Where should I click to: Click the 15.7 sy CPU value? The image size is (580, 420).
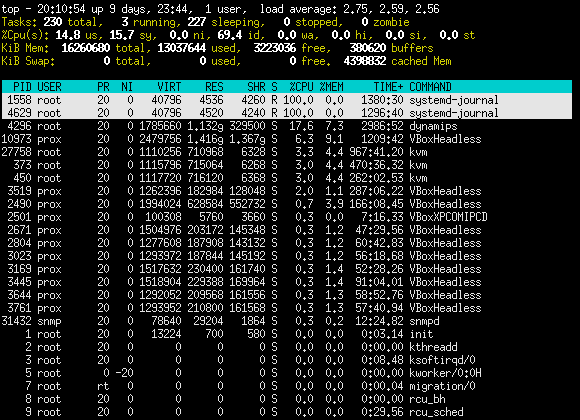[121, 35]
